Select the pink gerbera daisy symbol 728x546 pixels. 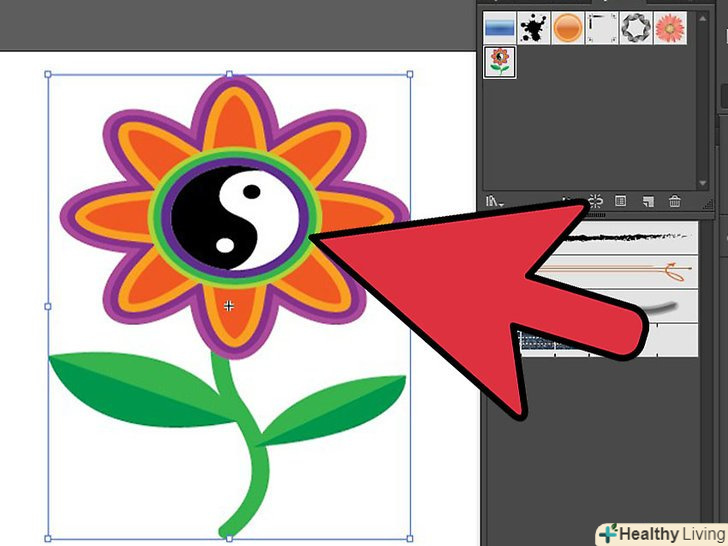click(669, 27)
